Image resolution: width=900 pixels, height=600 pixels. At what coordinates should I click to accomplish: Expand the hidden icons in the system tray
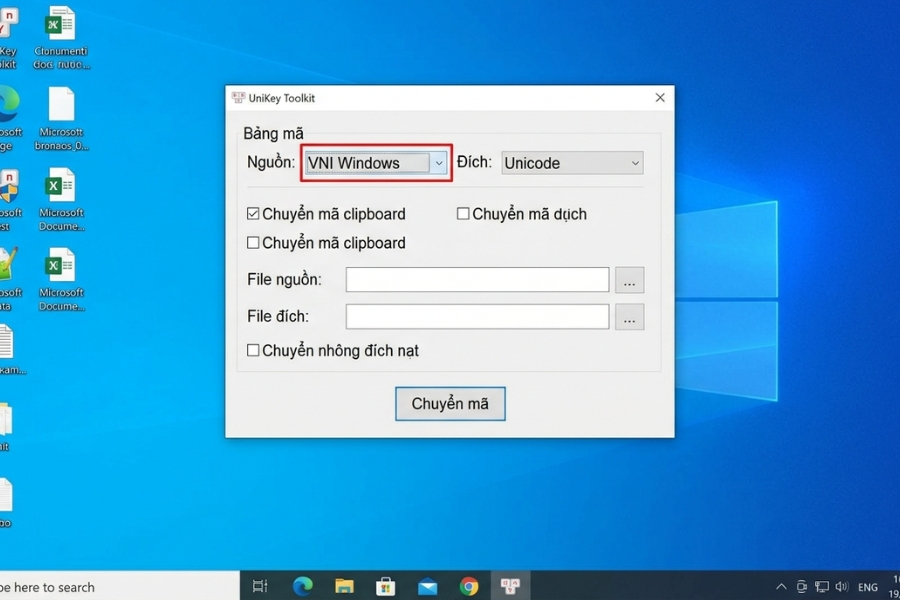click(781, 587)
